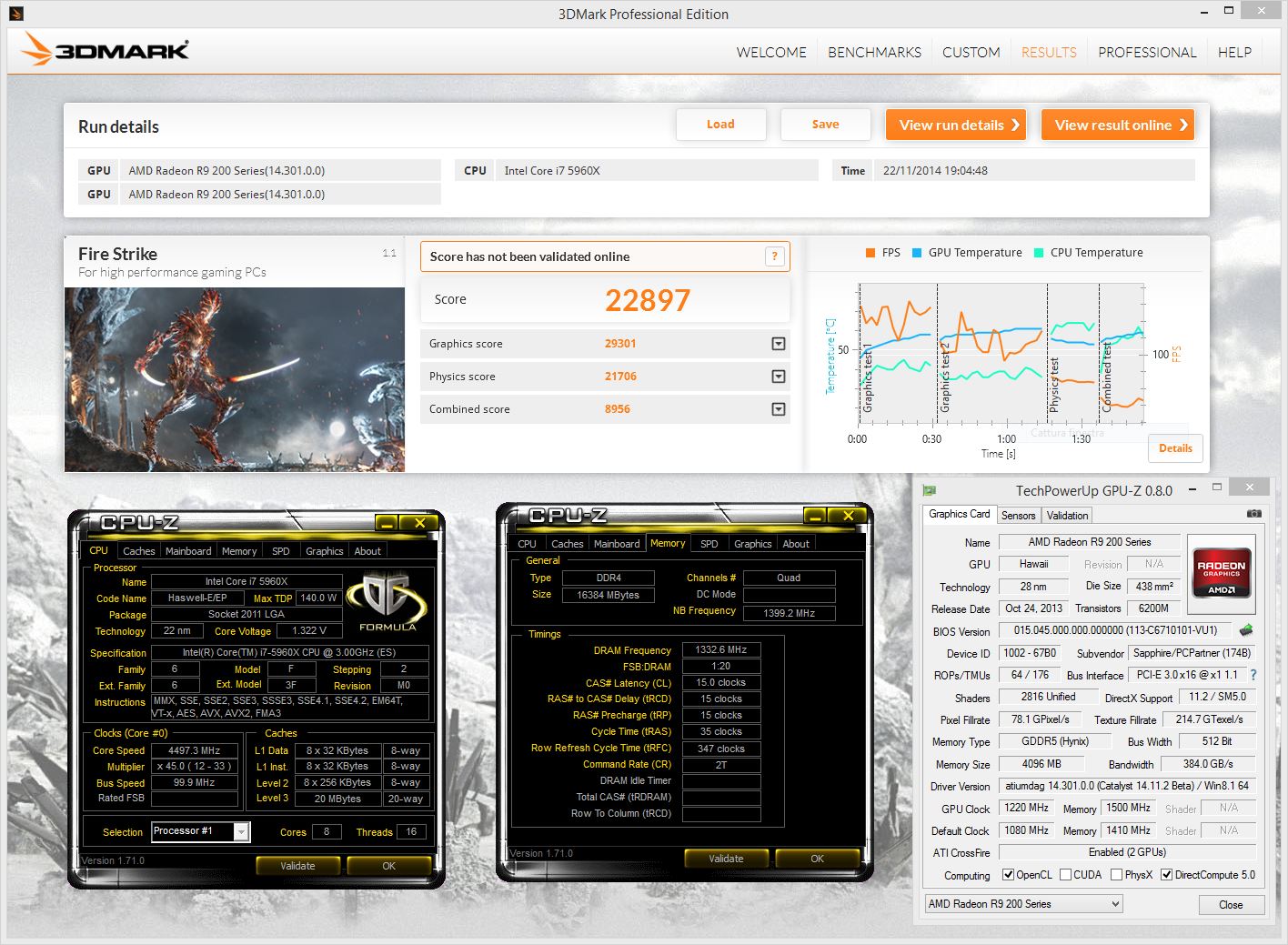Toggle the DirectCompute 5.0 checkbox

(x=1166, y=875)
